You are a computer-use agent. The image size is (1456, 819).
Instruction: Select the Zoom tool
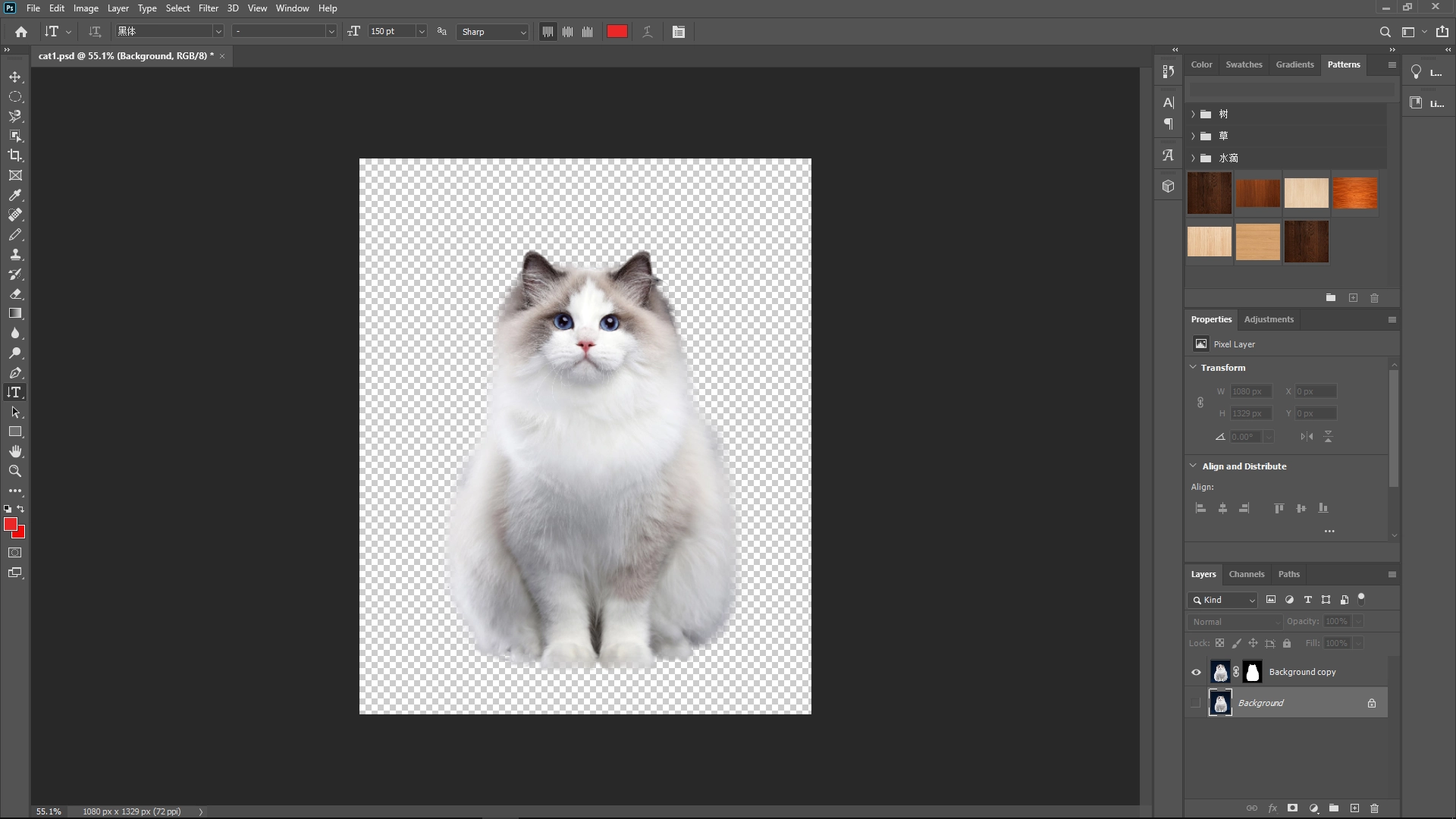coord(15,471)
